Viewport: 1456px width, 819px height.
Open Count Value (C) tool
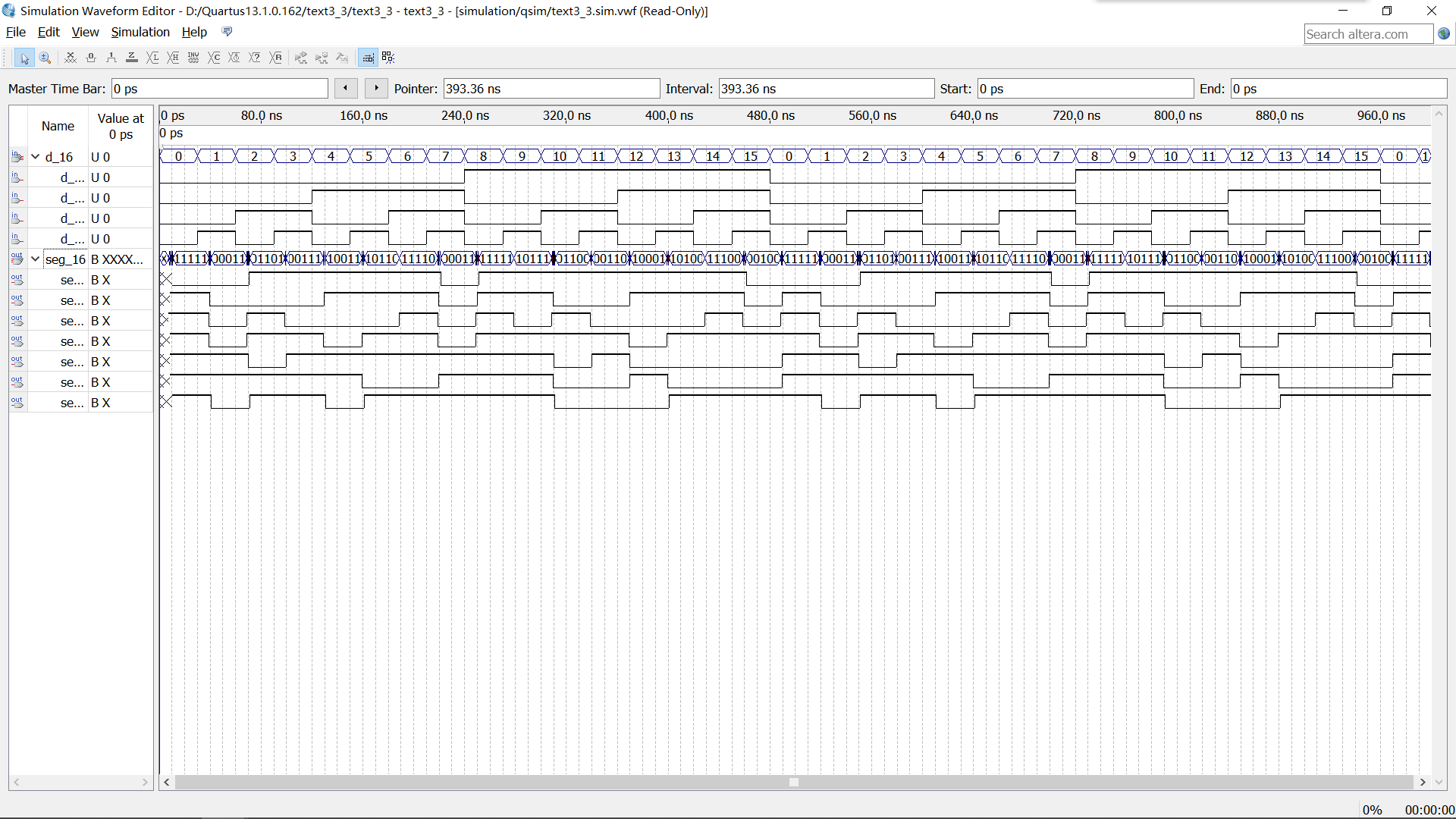pos(214,58)
